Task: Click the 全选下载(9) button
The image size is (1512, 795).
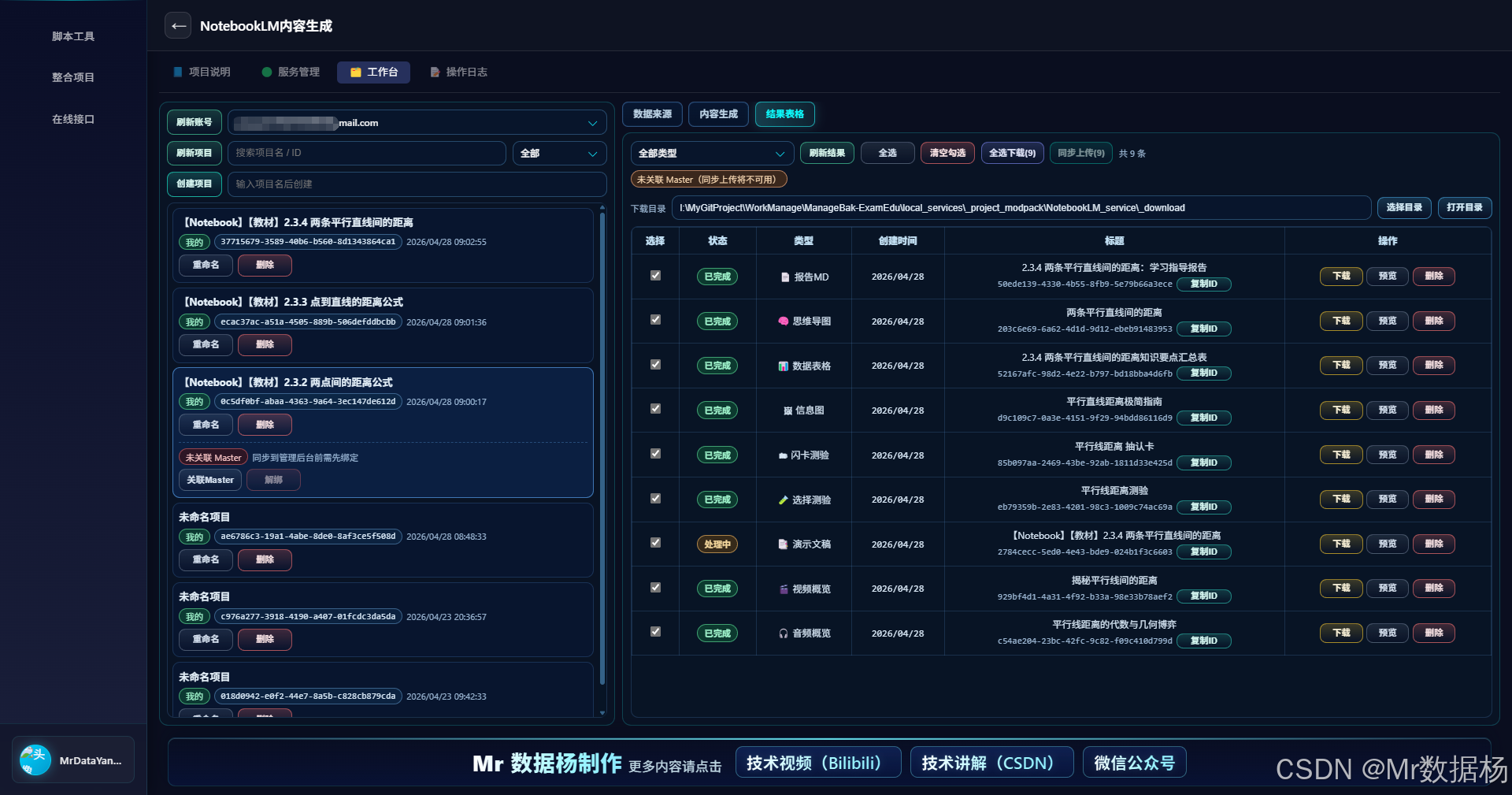Action: [x=1013, y=153]
